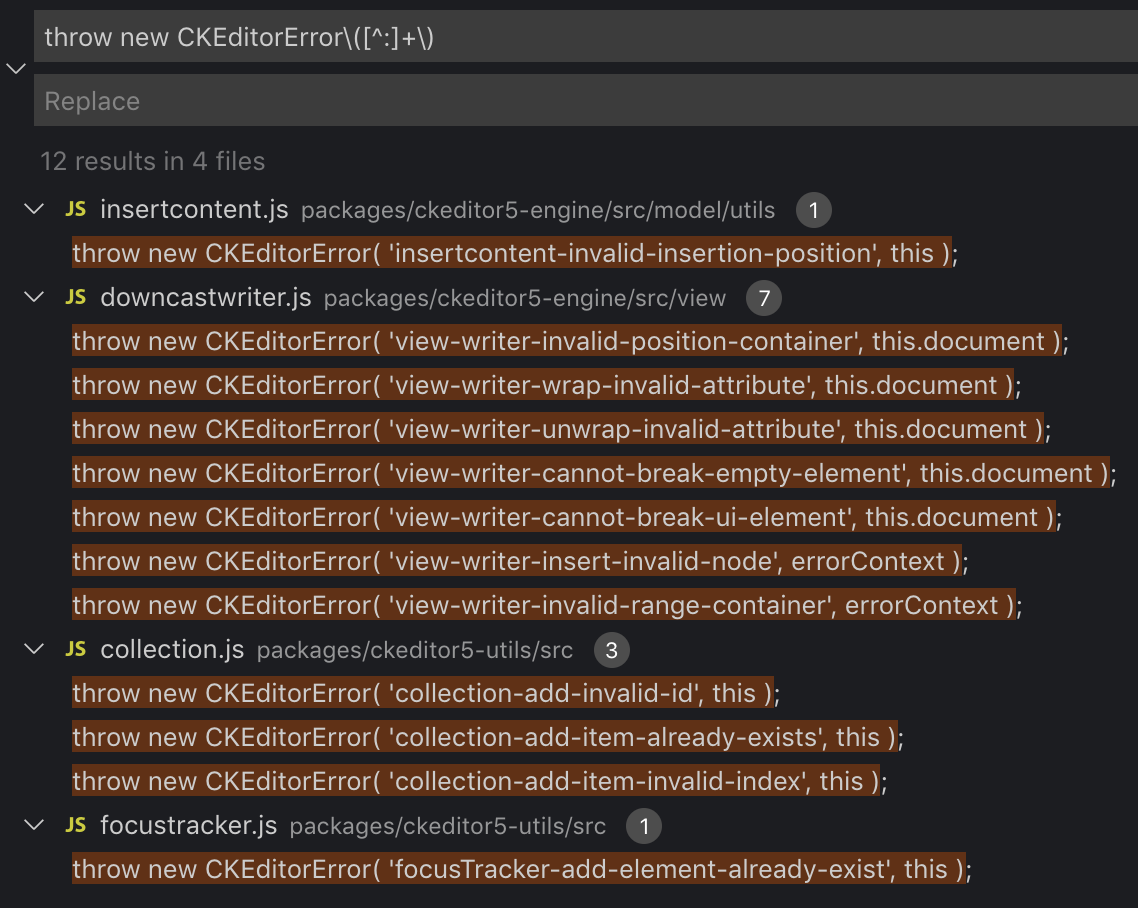Open 'view-writer-cannot-break-empty-element' match
Viewport: 1138px width, 908px height.
(x=594, y=473)
